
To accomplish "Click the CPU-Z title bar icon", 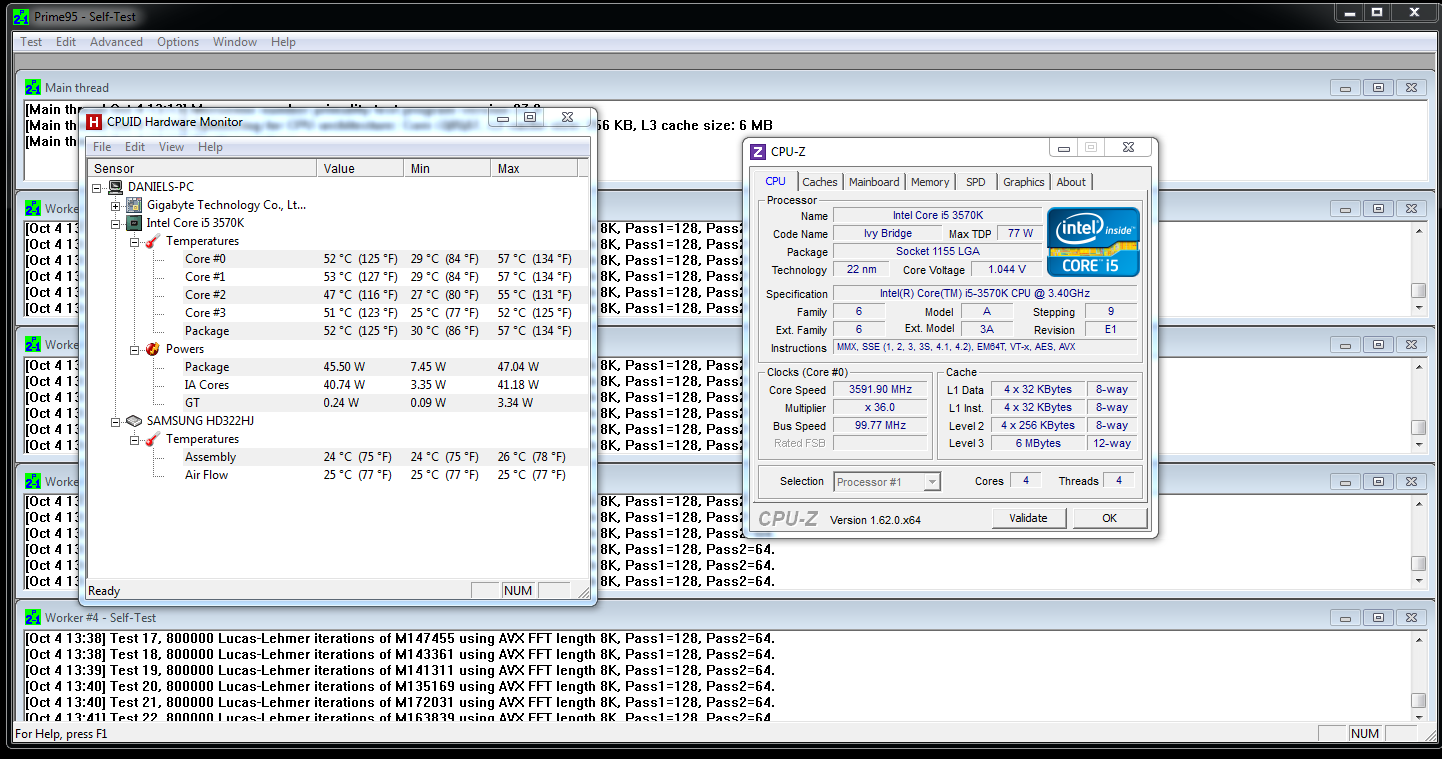I will 758,152.
